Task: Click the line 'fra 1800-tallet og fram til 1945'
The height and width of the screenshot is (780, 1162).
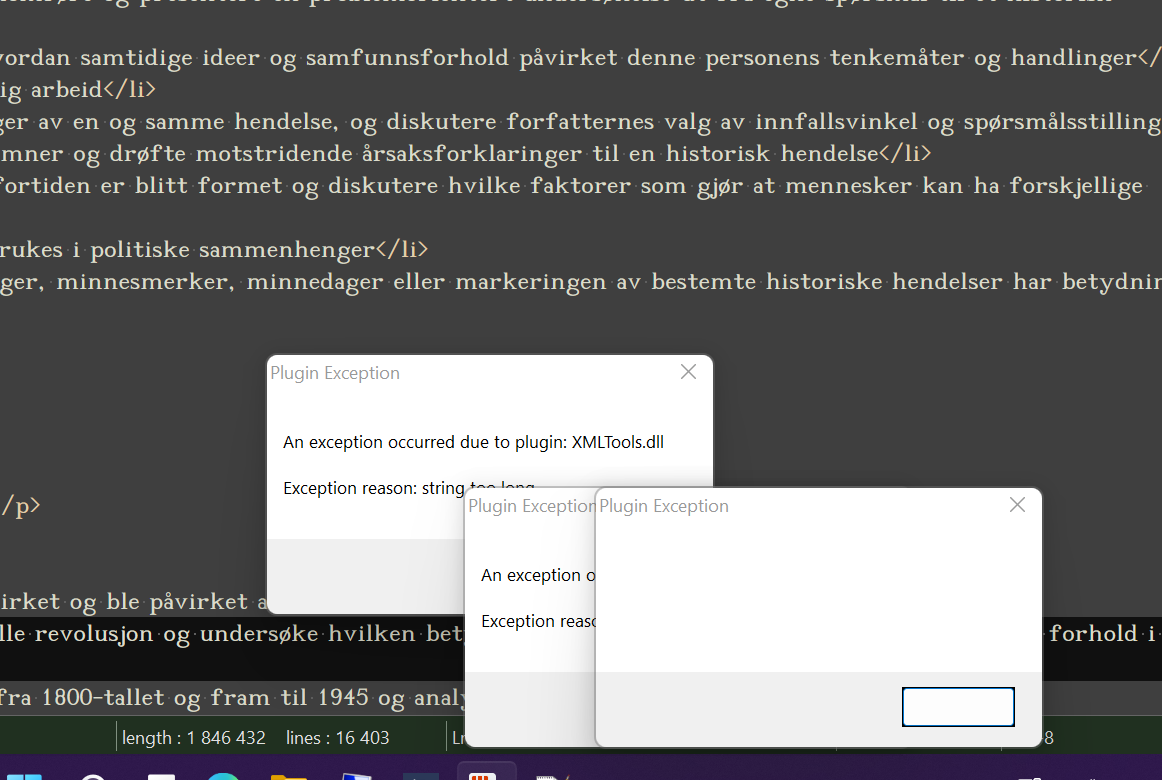Action: coord(232,697)
